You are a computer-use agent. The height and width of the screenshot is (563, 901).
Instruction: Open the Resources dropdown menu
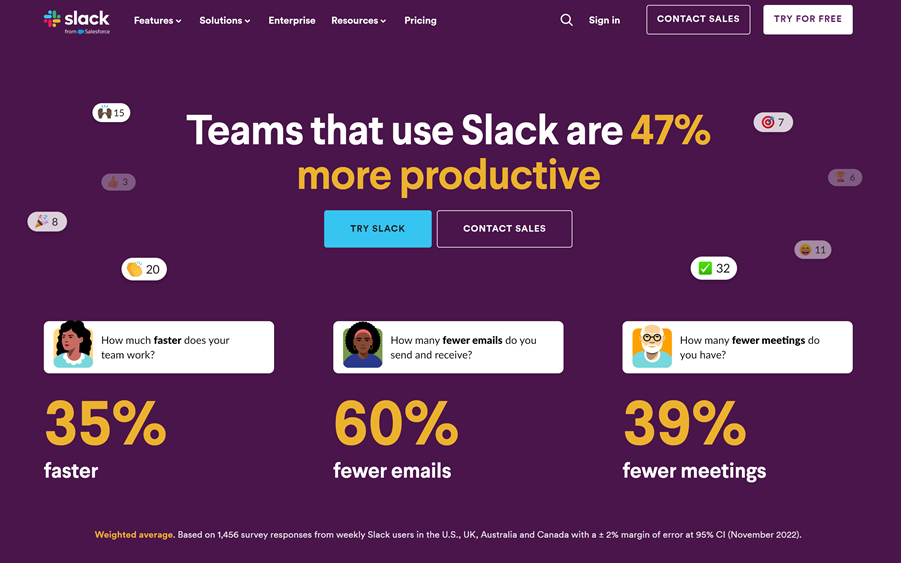359,21
